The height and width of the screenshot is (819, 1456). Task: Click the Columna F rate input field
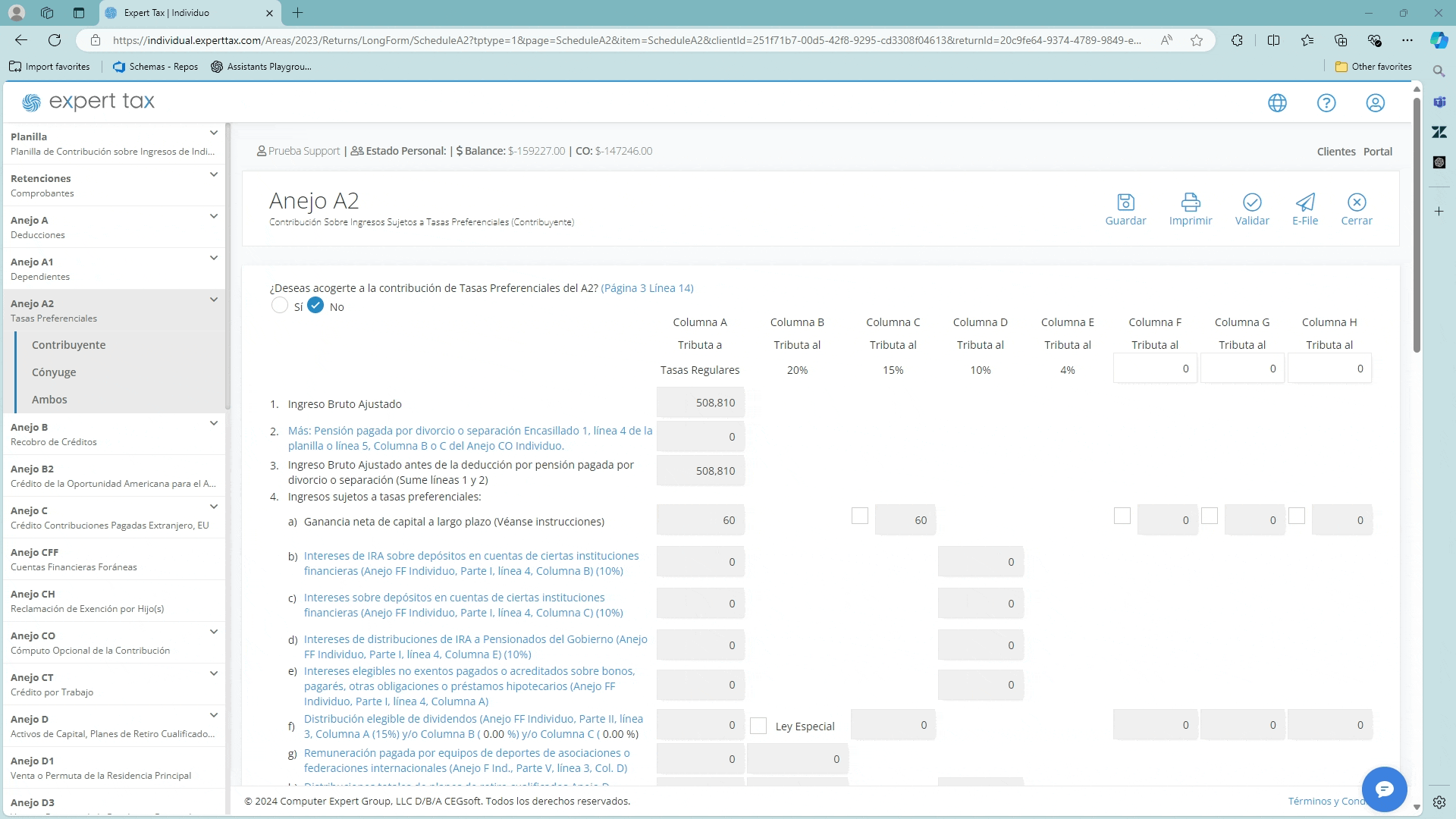[1154, 369]
